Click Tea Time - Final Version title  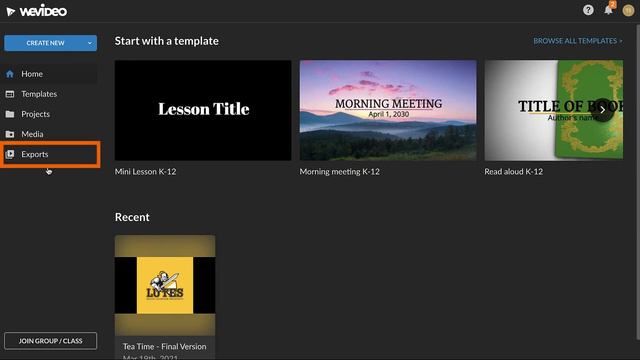(164, 346)
